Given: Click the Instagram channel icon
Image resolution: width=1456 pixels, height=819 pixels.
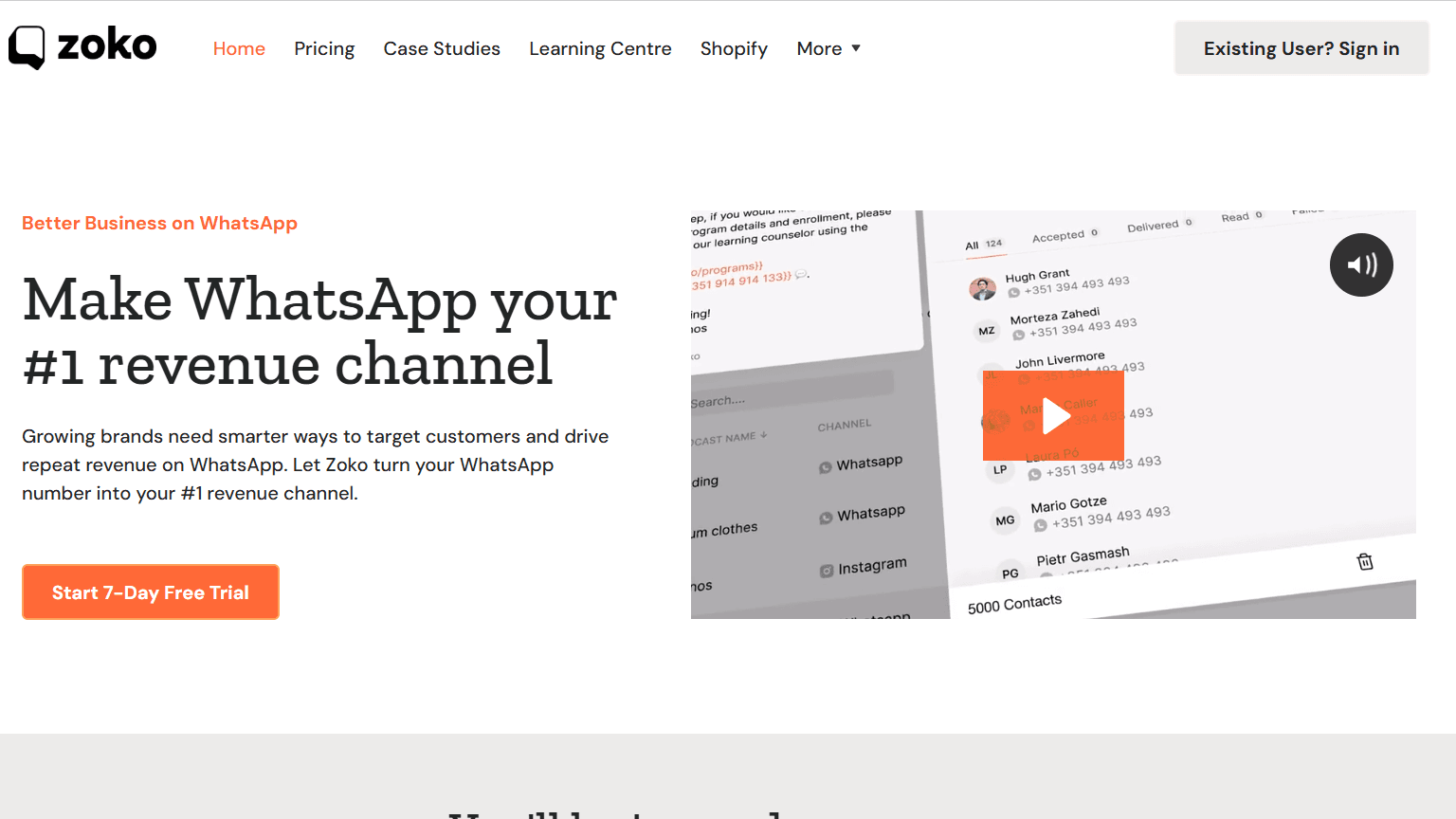Looking at the screenshot, I should (827, 571).
